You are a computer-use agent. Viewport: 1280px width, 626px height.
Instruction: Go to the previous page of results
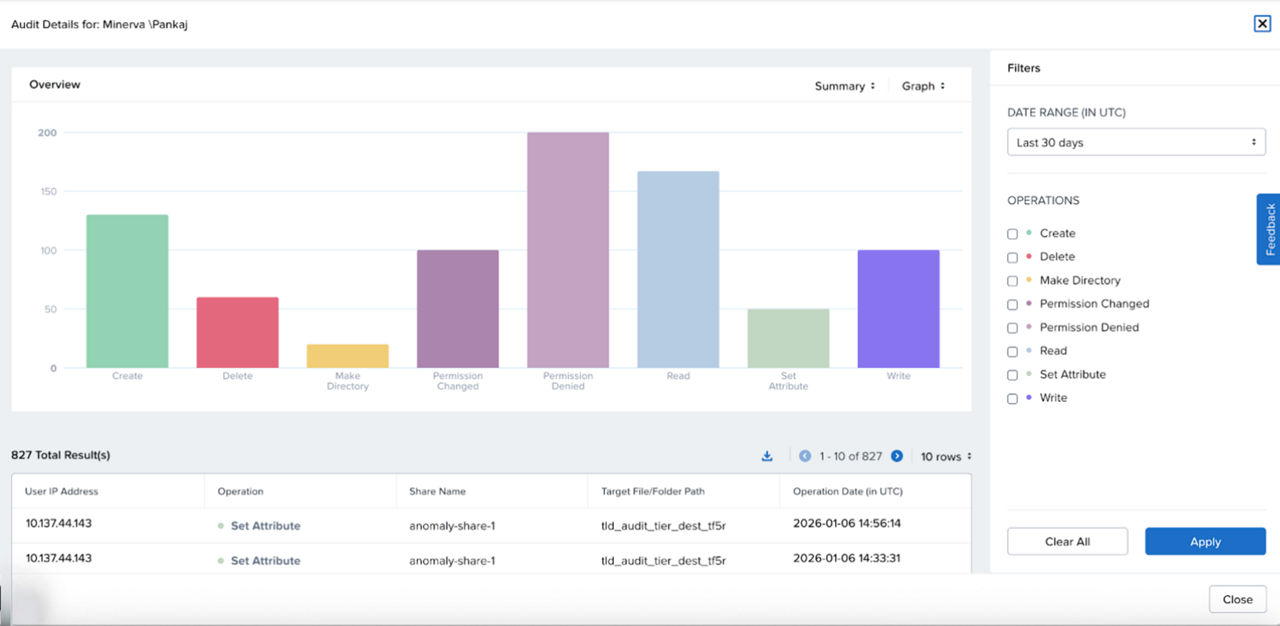coord(805,456)
